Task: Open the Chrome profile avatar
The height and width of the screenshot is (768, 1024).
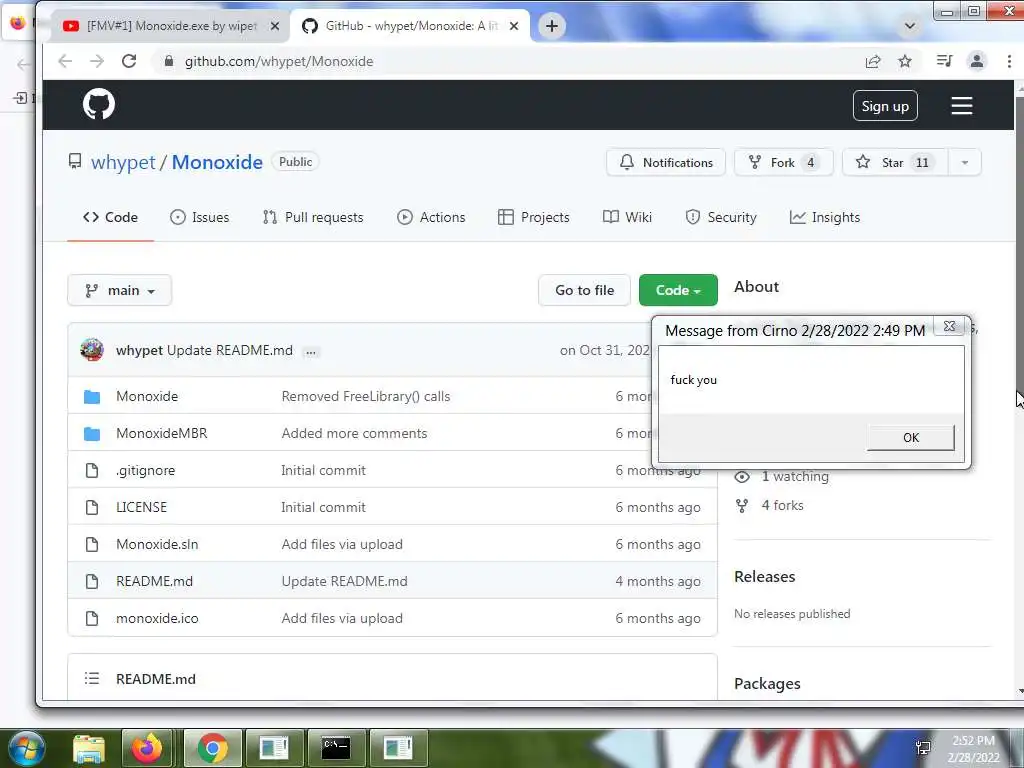Action: click(x=976, y=61)
